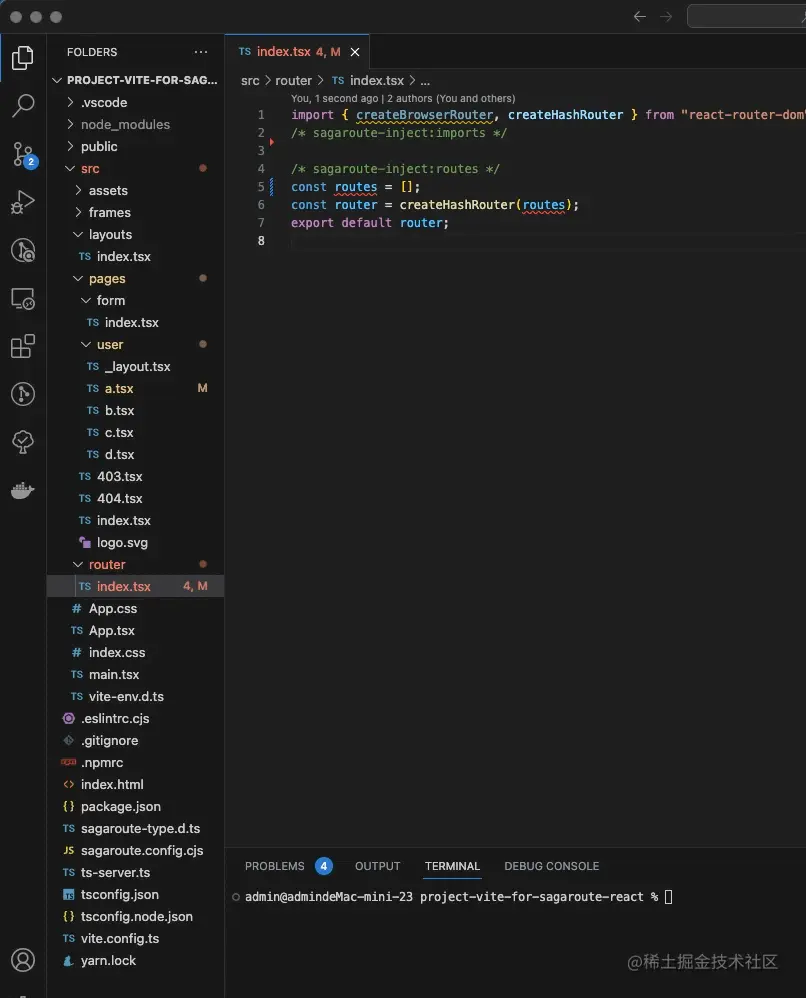Viewport: 806px width, 998px height.
Task: Collapse the router folder
Action: point(136,565)
